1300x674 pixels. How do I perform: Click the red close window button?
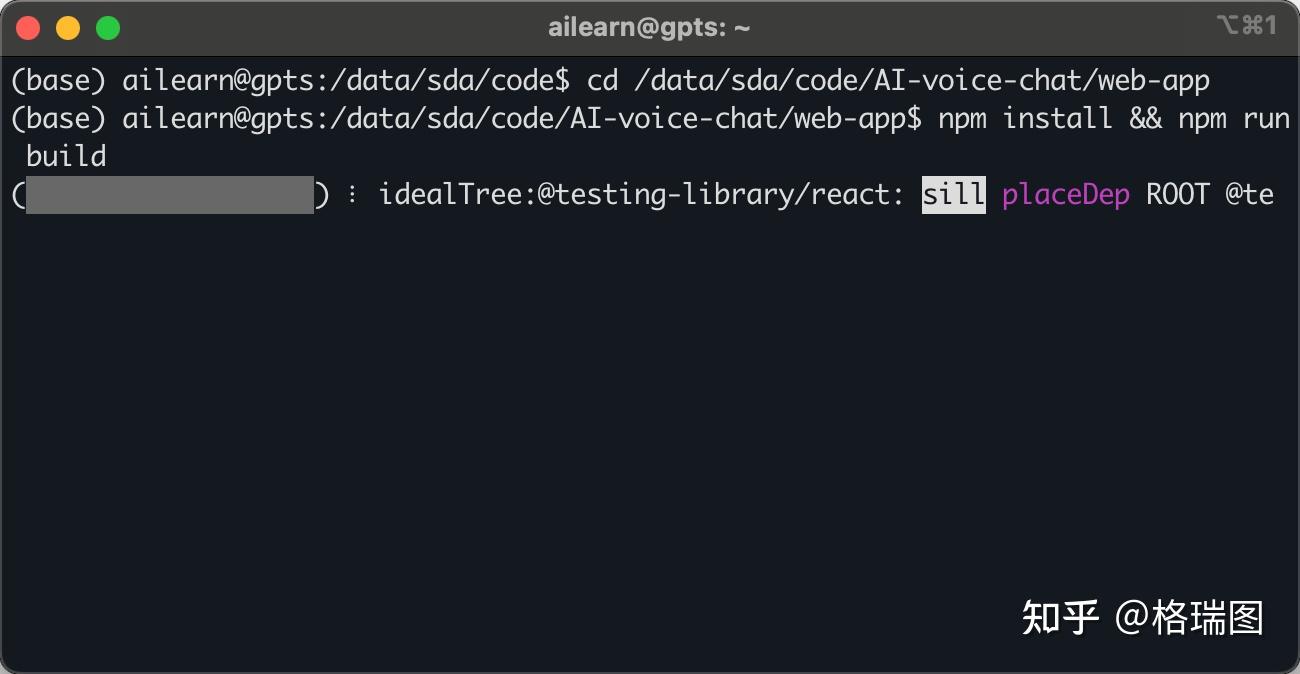pos(28,28)
